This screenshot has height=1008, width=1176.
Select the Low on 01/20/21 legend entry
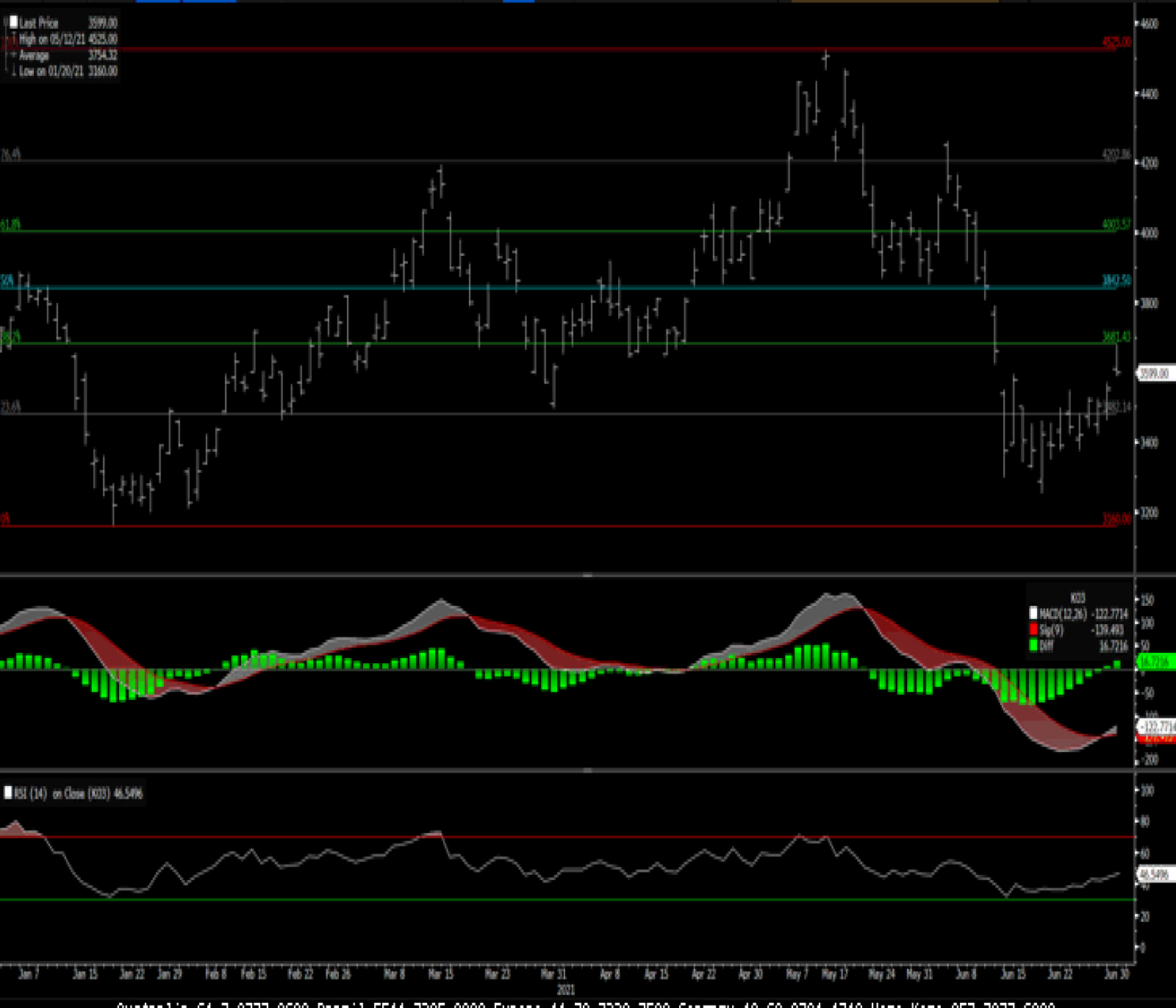[68, 71]
